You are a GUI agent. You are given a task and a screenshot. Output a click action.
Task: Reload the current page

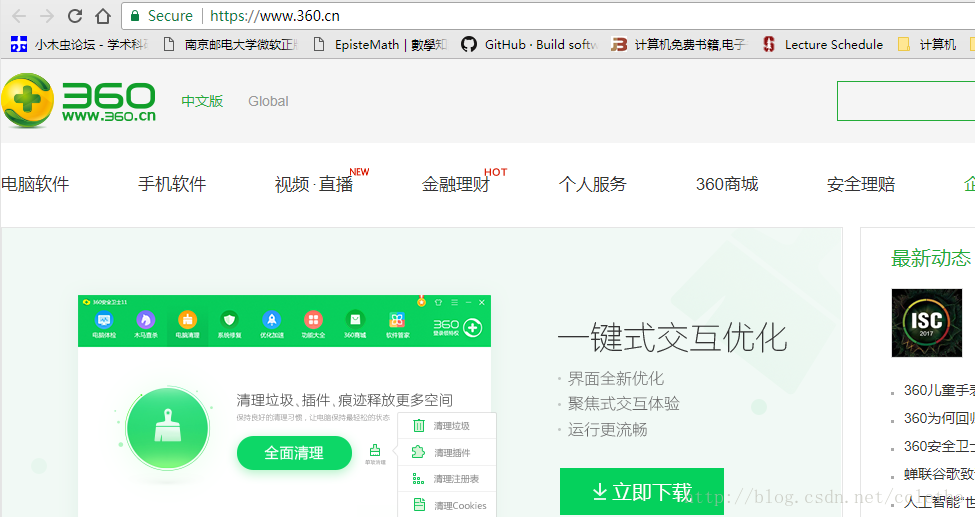click(x=75, y=16)
